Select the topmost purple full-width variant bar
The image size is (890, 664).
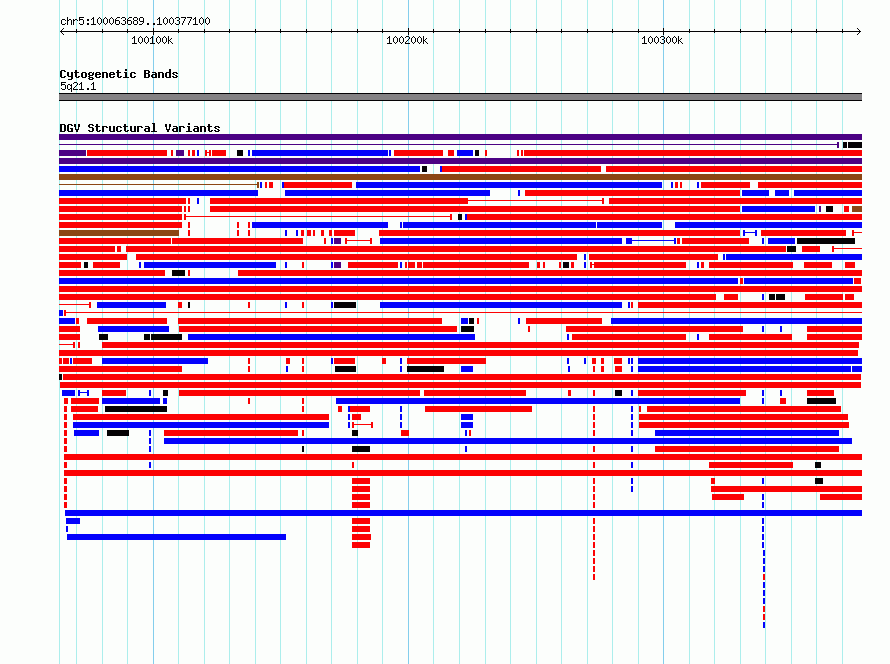[460, 137]
